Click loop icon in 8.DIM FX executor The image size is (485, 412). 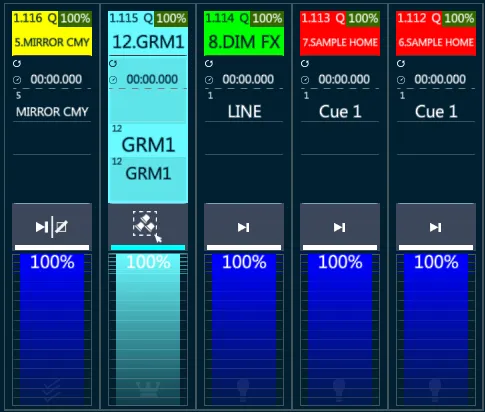(209, 63)
